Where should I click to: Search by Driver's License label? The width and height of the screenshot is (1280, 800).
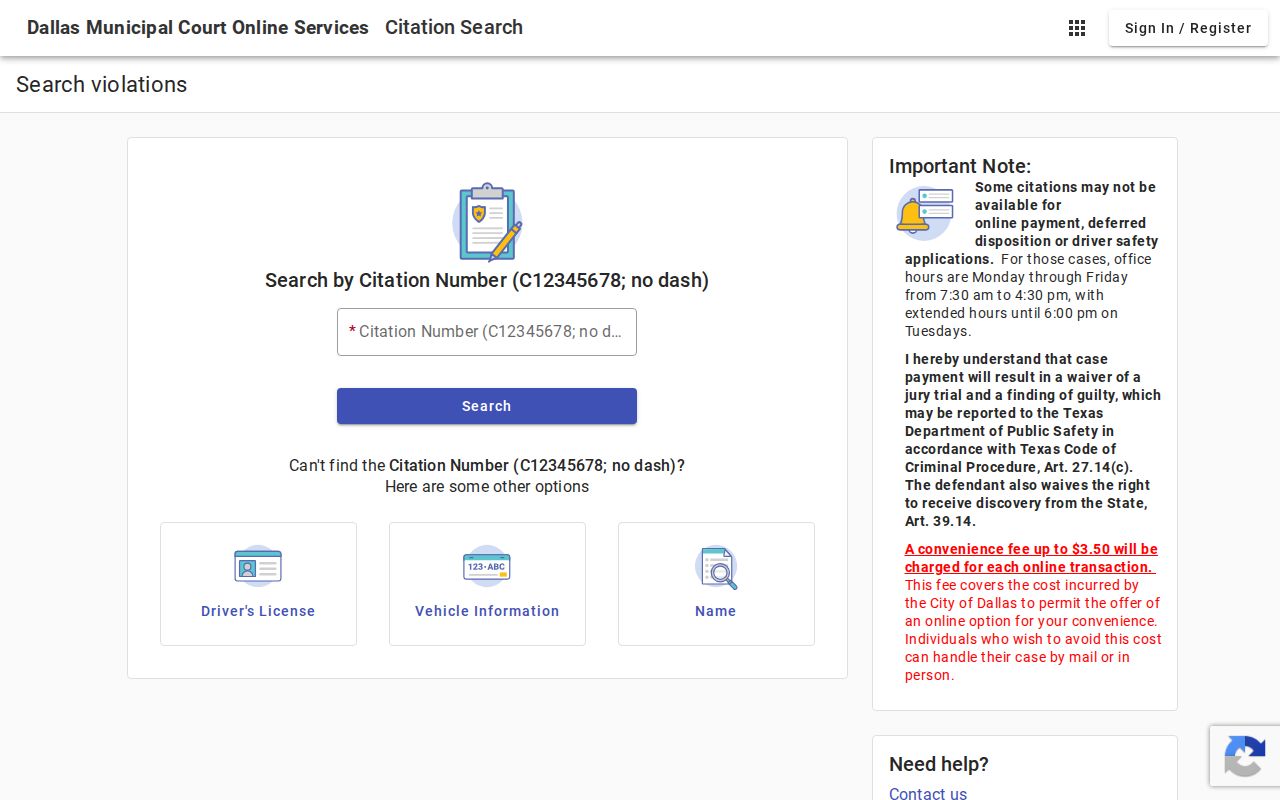258,611
